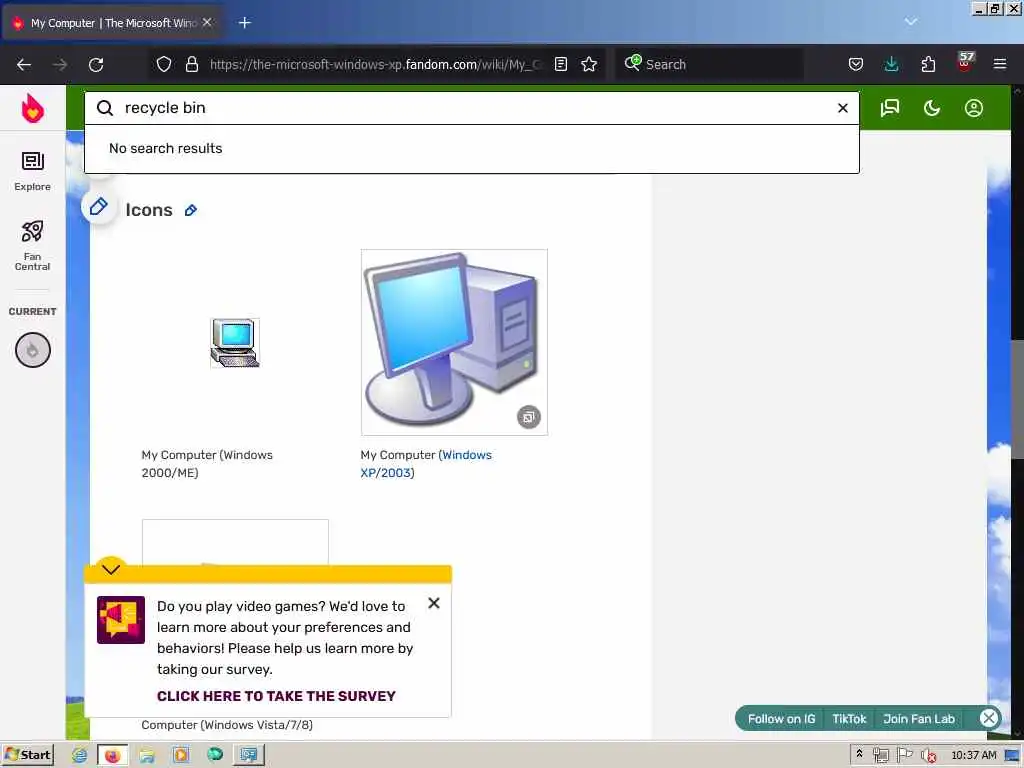This screenshot has height=768, width=1024.
Task: Click the survey popup logo image
Action: click(x=121, y=620)
